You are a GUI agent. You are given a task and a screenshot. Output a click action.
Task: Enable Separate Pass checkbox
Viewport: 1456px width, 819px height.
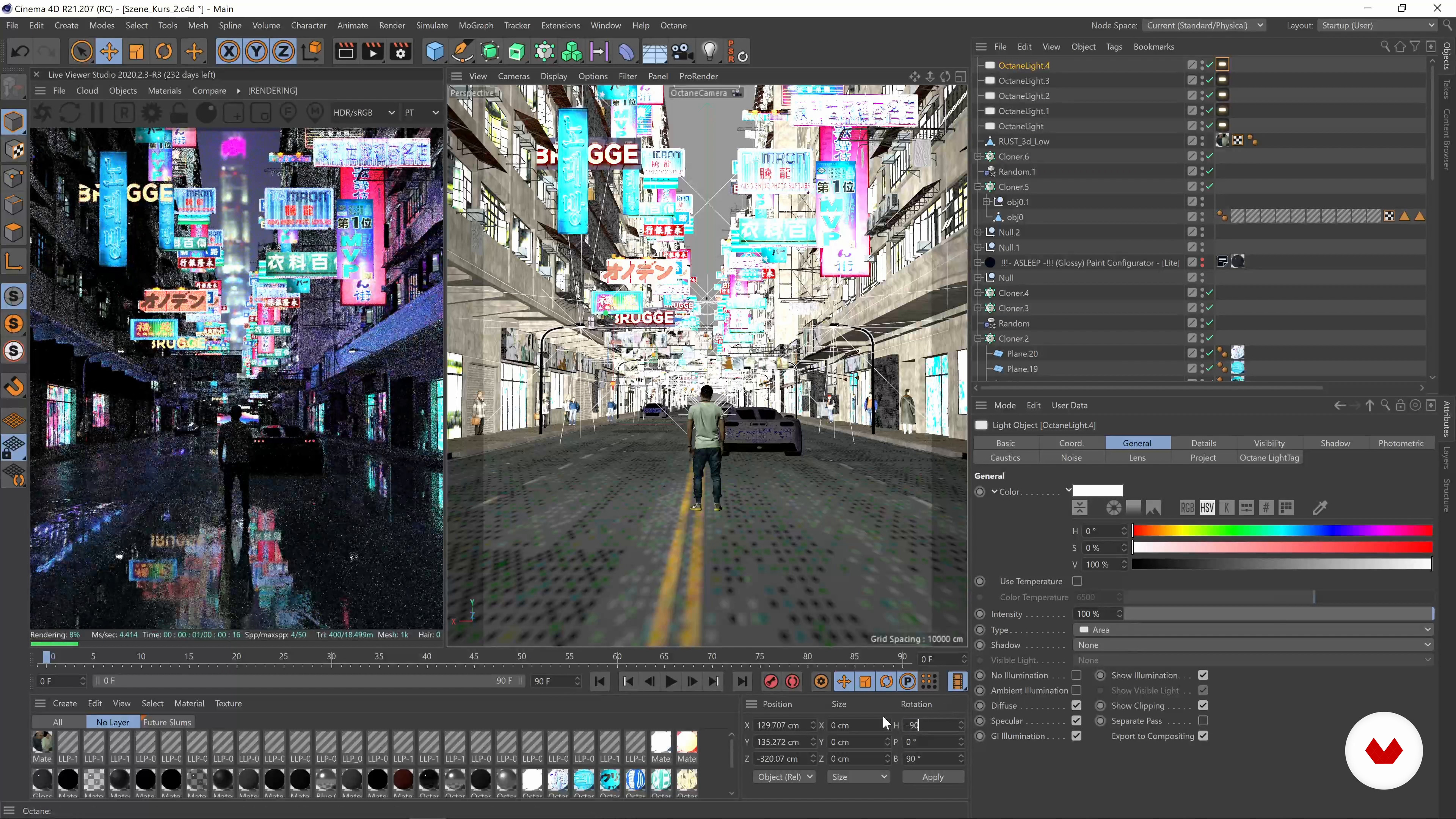coord(1203,721)
